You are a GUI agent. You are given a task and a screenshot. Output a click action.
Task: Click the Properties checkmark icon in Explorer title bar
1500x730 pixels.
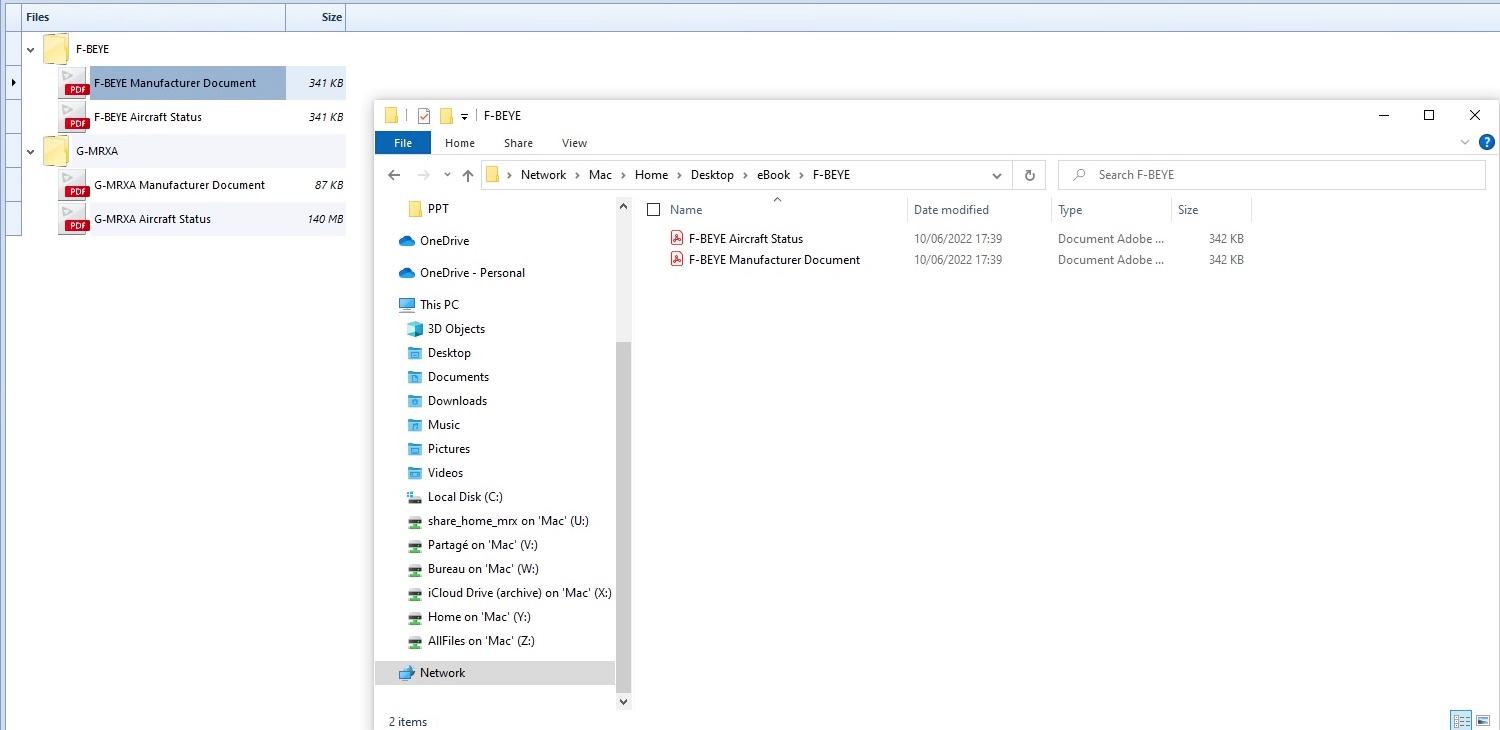click(x=424, y=116)
